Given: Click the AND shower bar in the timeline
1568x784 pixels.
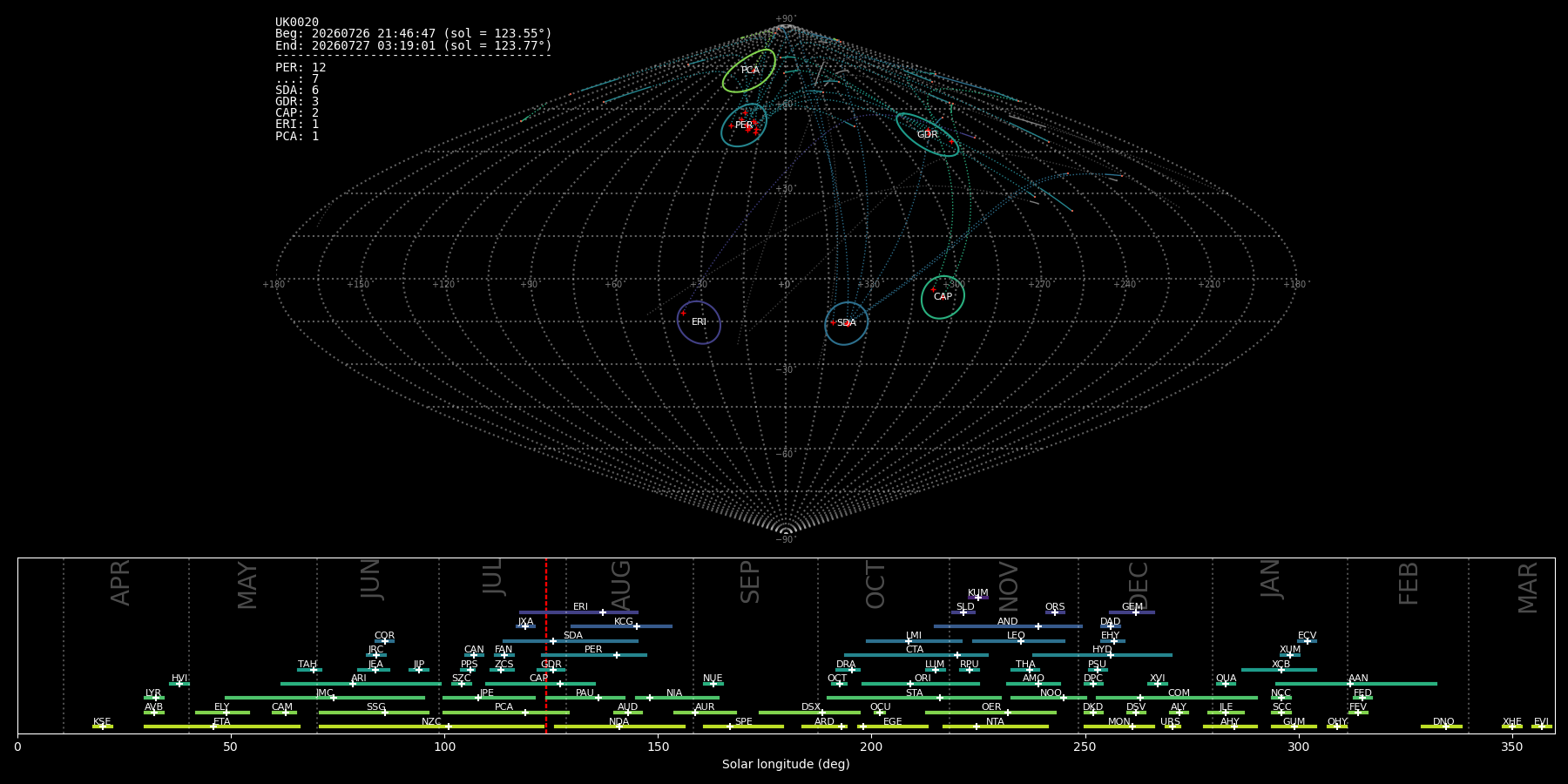Looking at the screenshot, I should click(x=1008, y=626).
